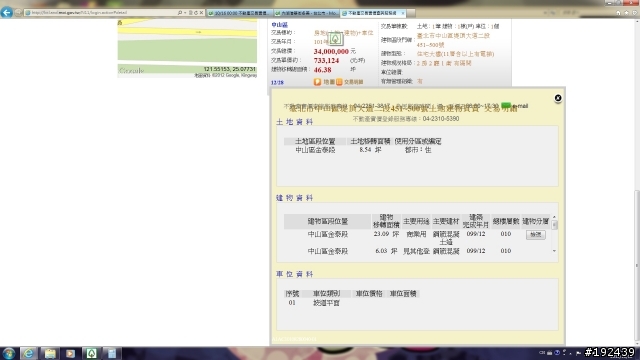Open Internet Explorer from the taskbar
This screenshot has width=640, height=360.
point(29,353)
